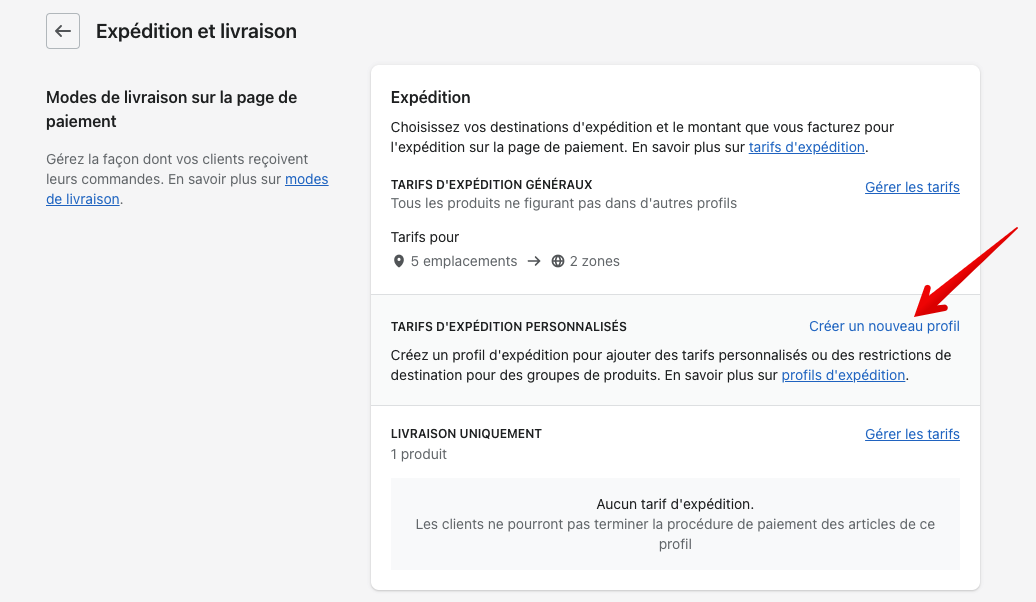Open the "tarifs d'expédition" help link
Viewport: 1036px width, 602px height.
(806, 147)
